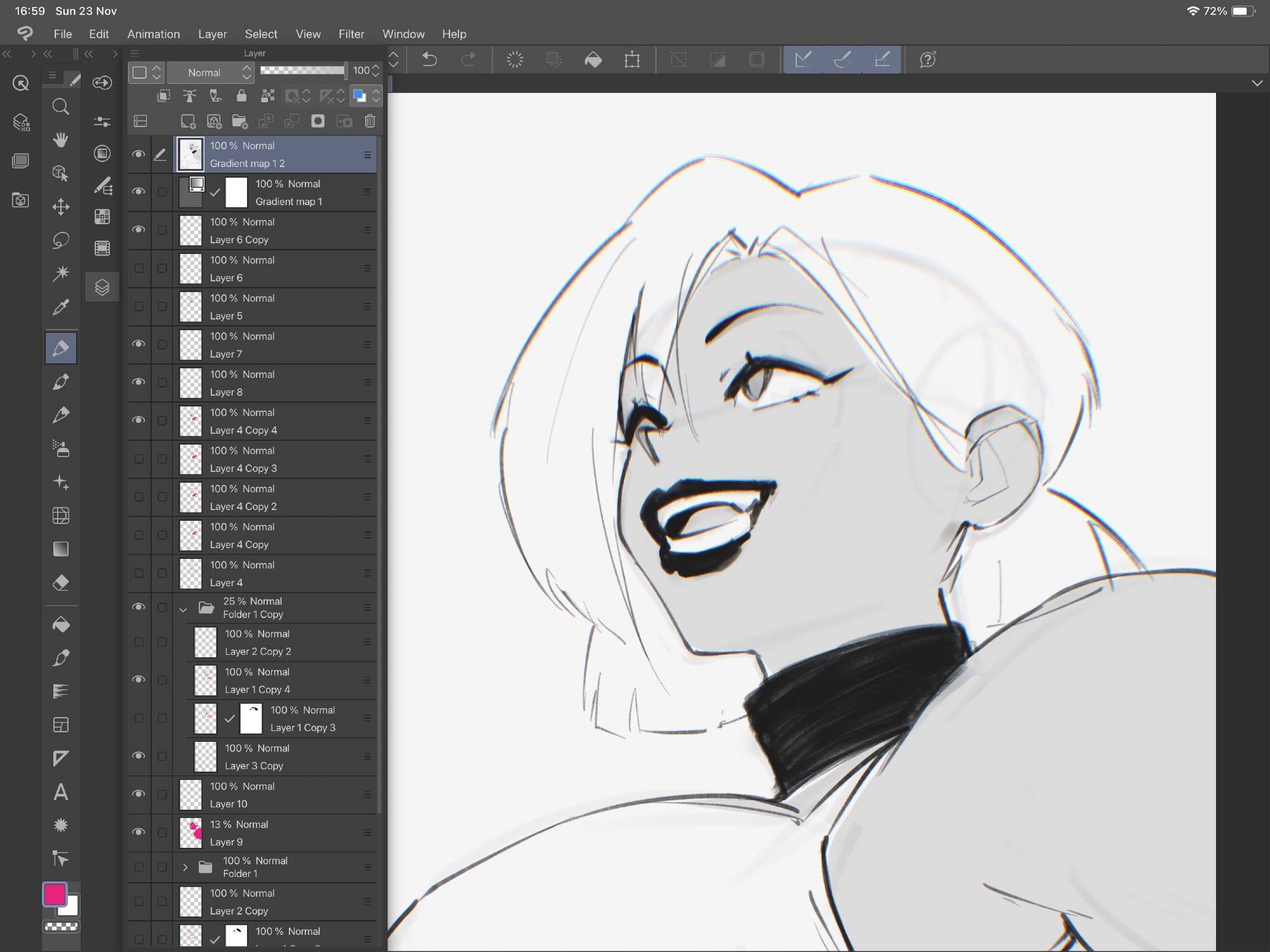Click the Undo arrow in command bar
Screen dimensions: 1270x952
(430, 60)
